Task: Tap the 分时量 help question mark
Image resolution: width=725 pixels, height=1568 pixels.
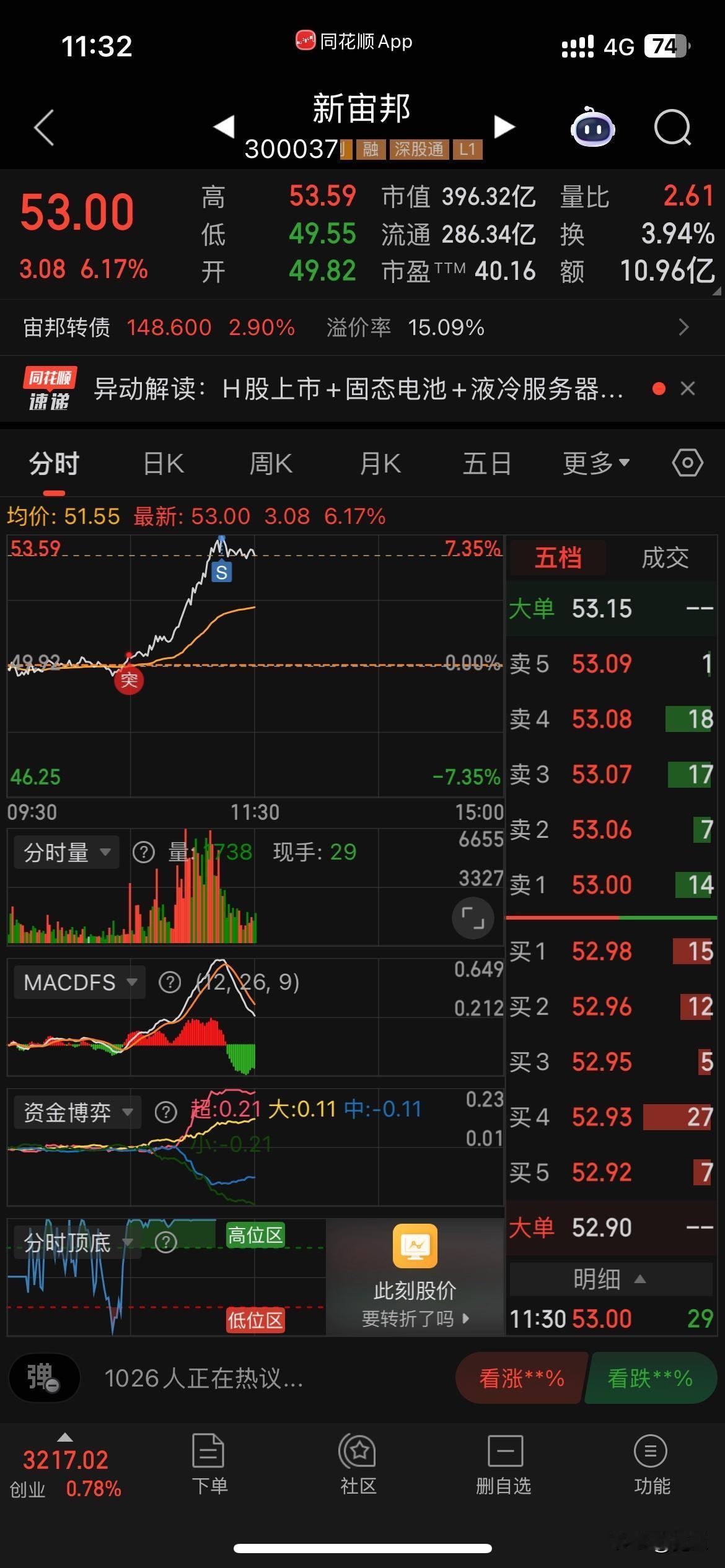Action: coord(144,853)
